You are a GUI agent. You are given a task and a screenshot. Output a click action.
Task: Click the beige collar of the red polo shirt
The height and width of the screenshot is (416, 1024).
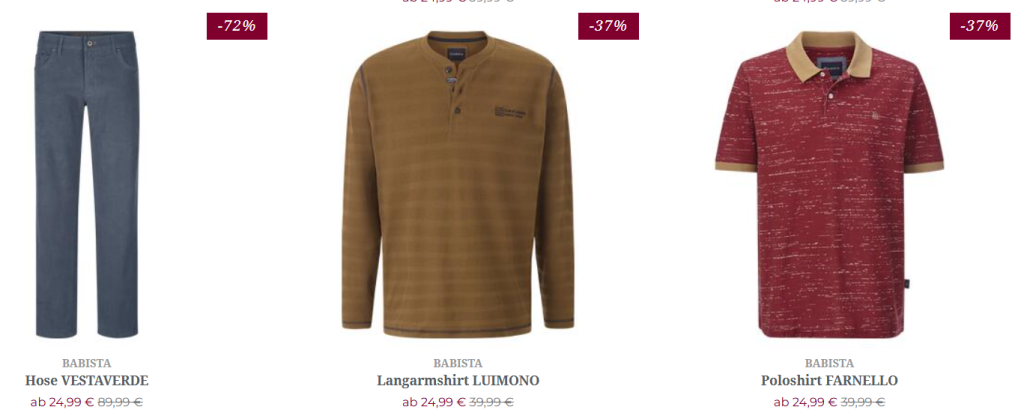(x=829, y=54)
